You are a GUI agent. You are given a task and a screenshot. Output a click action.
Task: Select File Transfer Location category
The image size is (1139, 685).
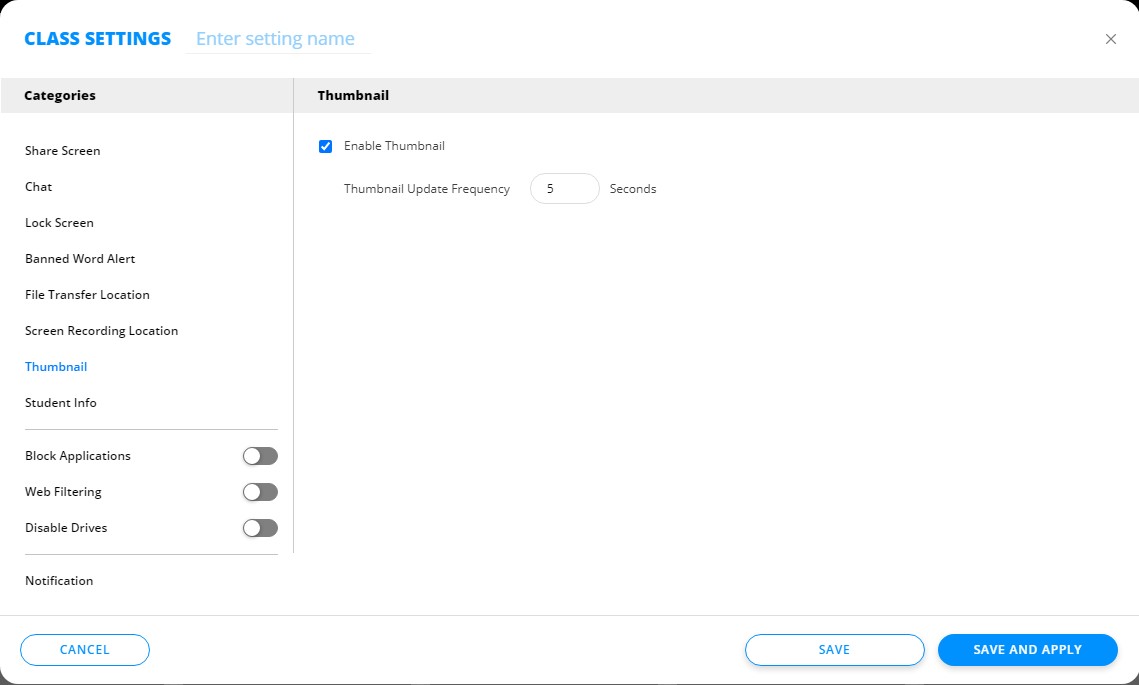coord(87,295)
